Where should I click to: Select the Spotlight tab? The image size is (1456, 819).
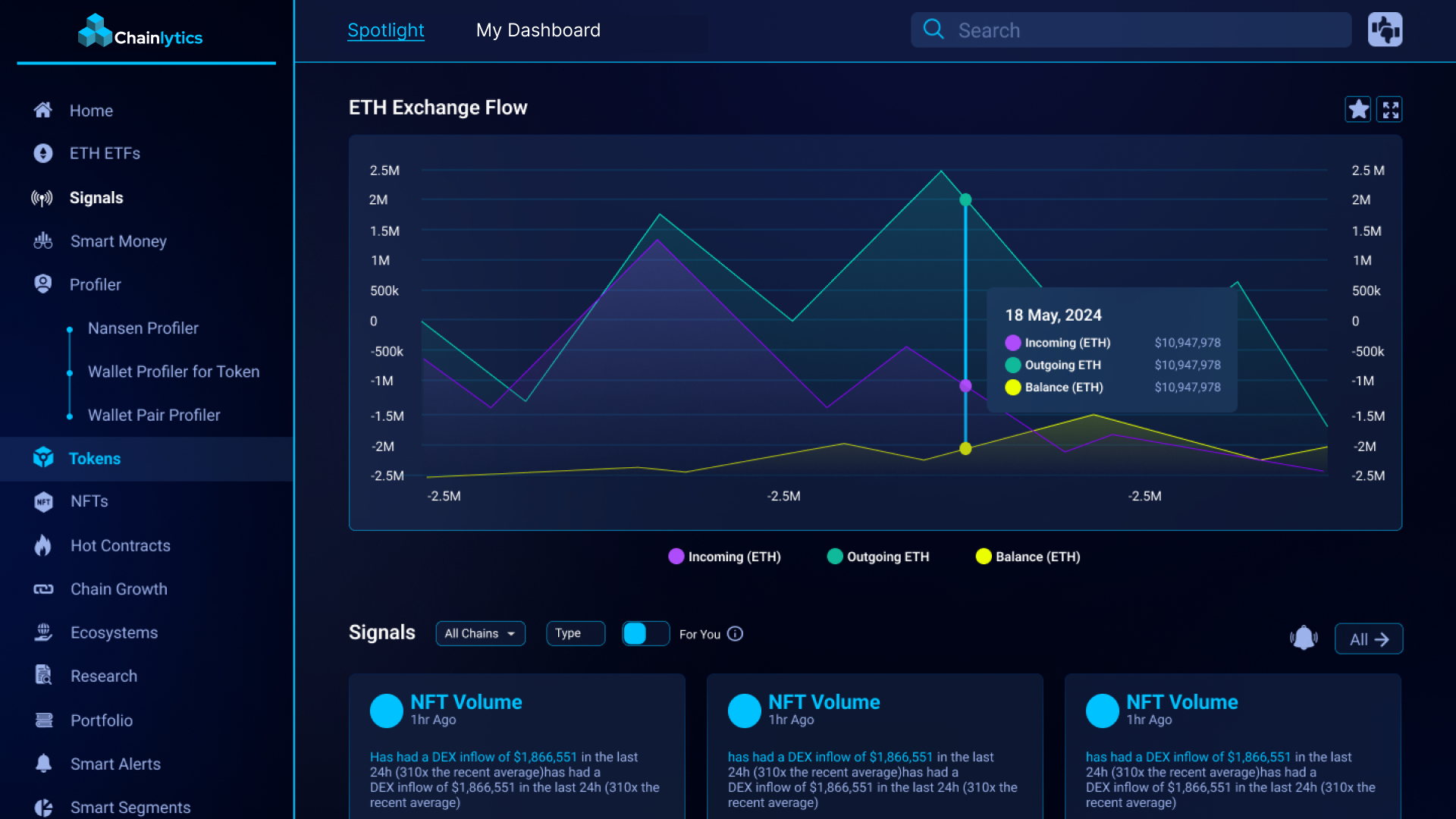point(385,30)
